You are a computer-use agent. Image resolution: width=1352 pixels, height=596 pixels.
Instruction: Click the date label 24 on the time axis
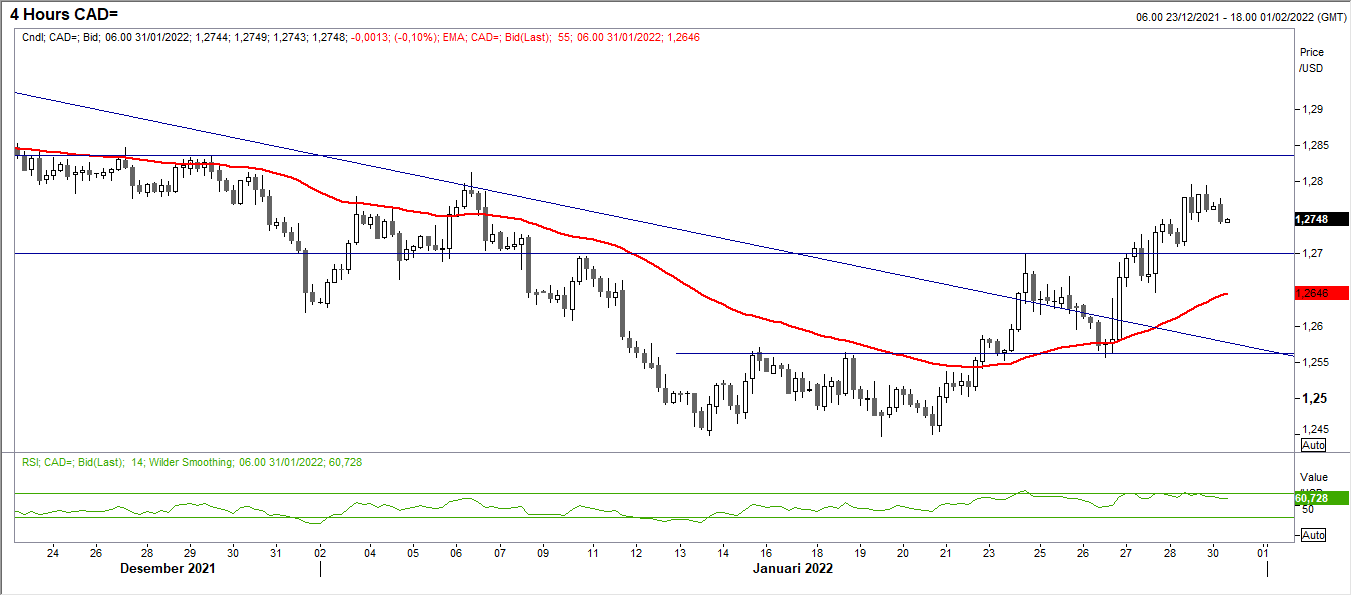point(52,553)
